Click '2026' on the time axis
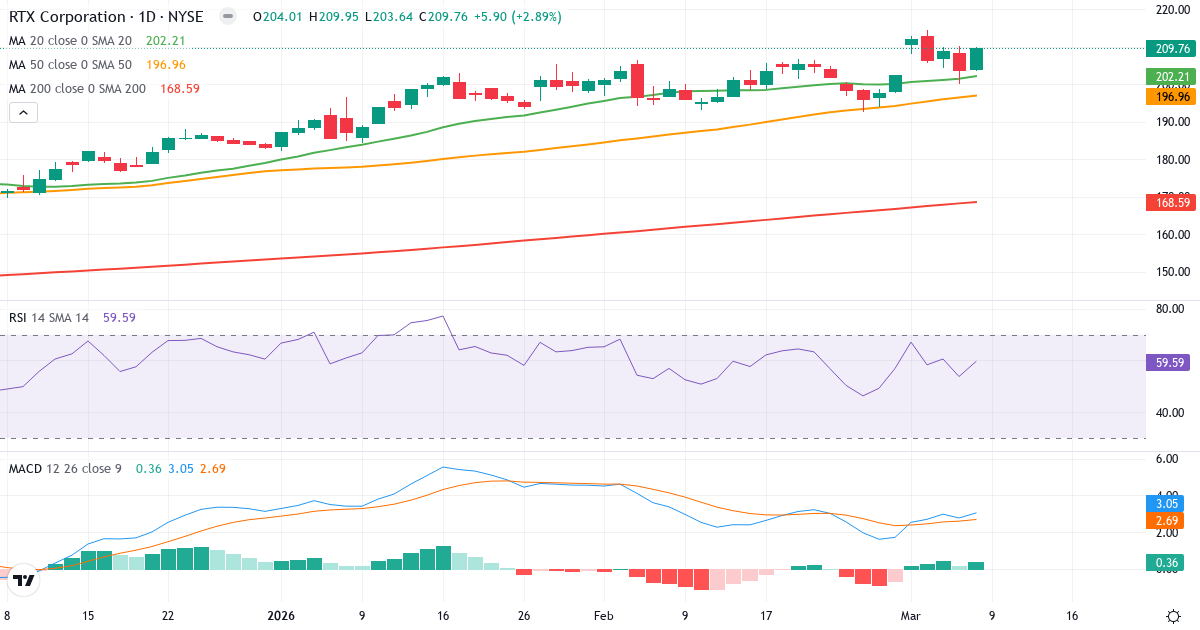1200x630 pixels. click(x=280, y=616)
